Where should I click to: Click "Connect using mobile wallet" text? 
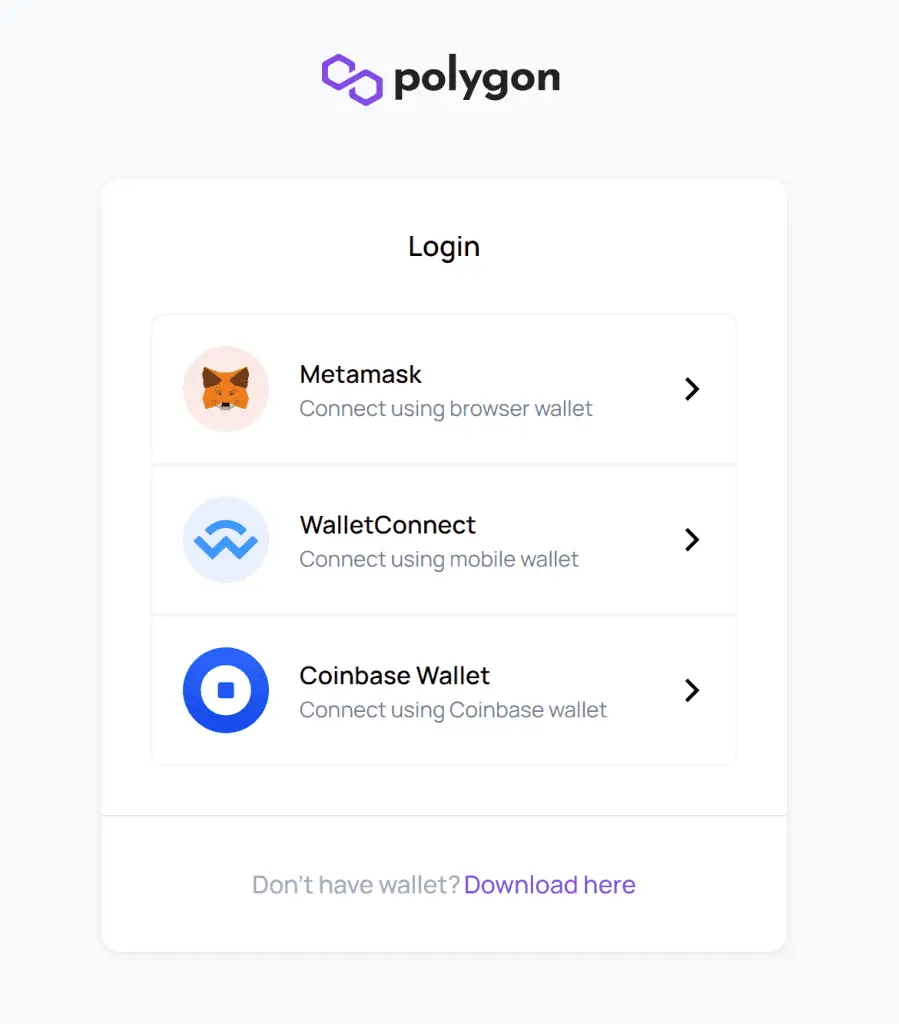click(439, 560)
